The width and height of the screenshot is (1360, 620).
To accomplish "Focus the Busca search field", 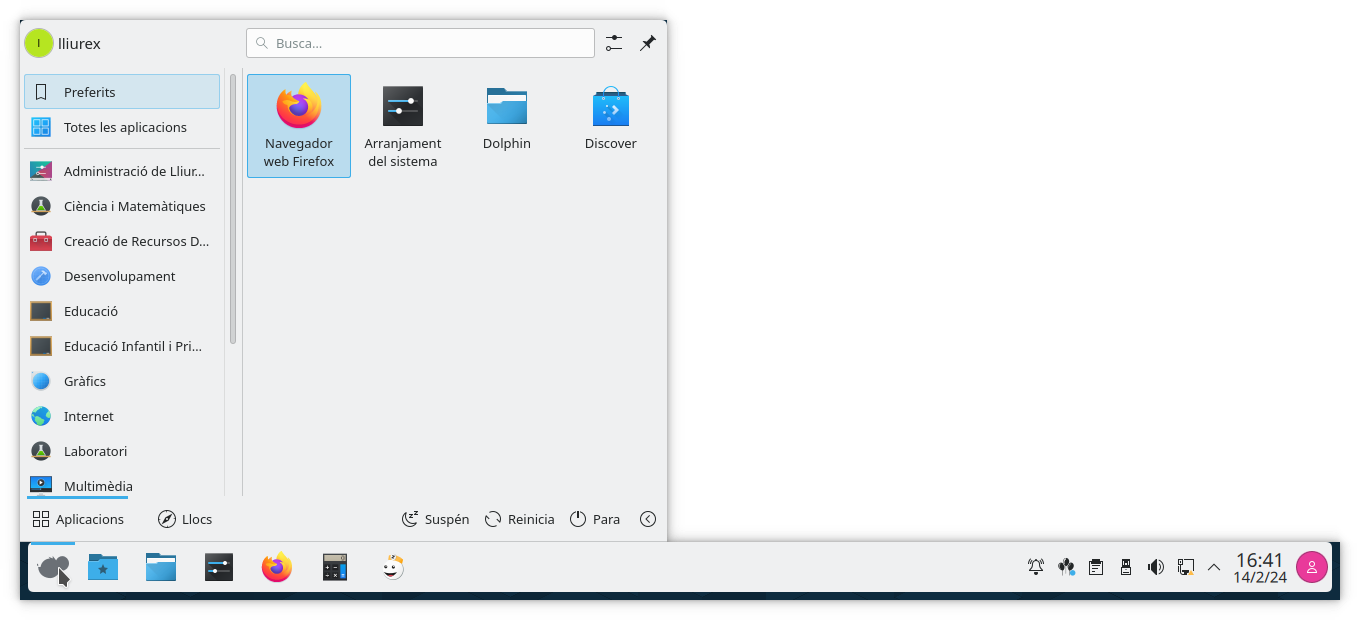I will coord(420,43).
